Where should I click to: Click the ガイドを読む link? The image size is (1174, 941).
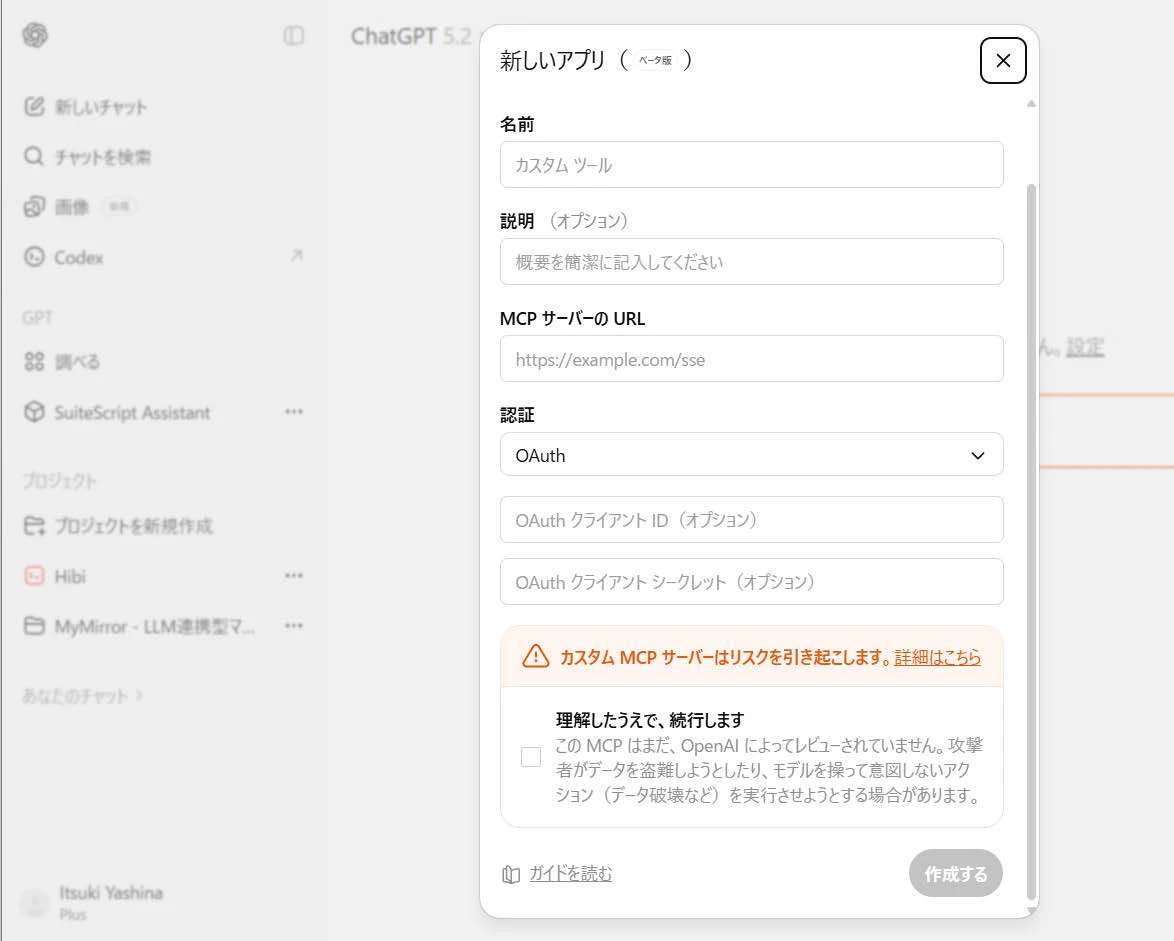[x=571, y=874]
